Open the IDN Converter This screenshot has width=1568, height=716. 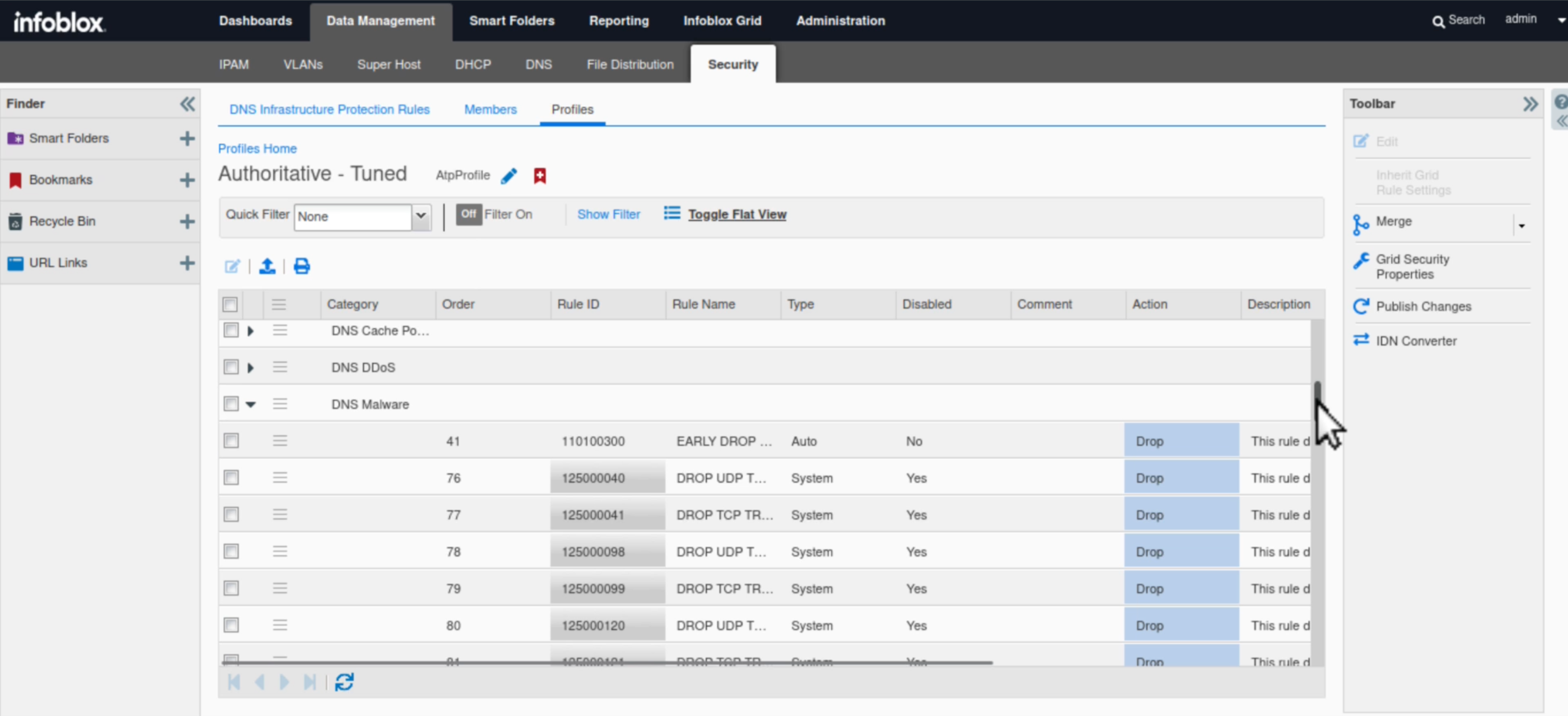[1416, 341]
